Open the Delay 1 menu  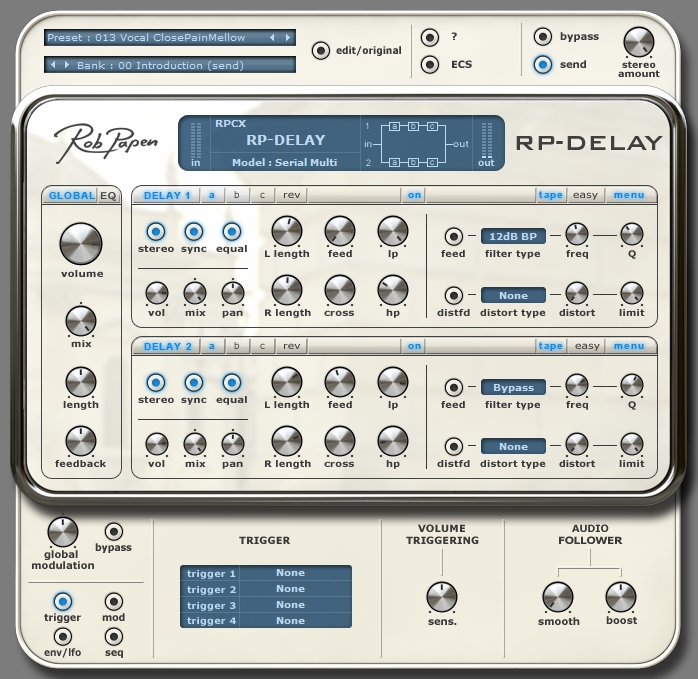coord(629,195)
